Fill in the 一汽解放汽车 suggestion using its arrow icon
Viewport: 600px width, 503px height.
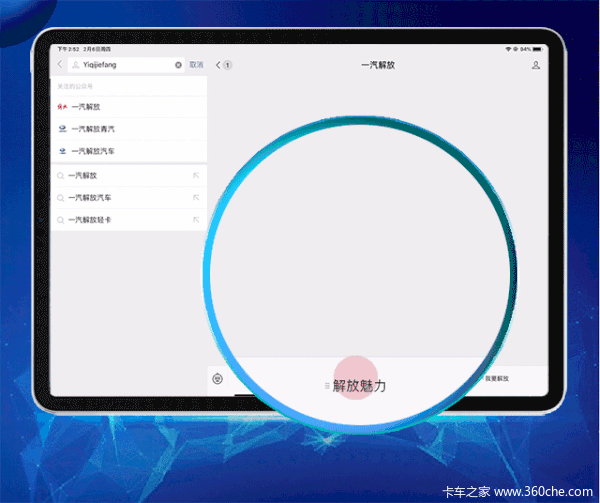[x=196, y=198]
